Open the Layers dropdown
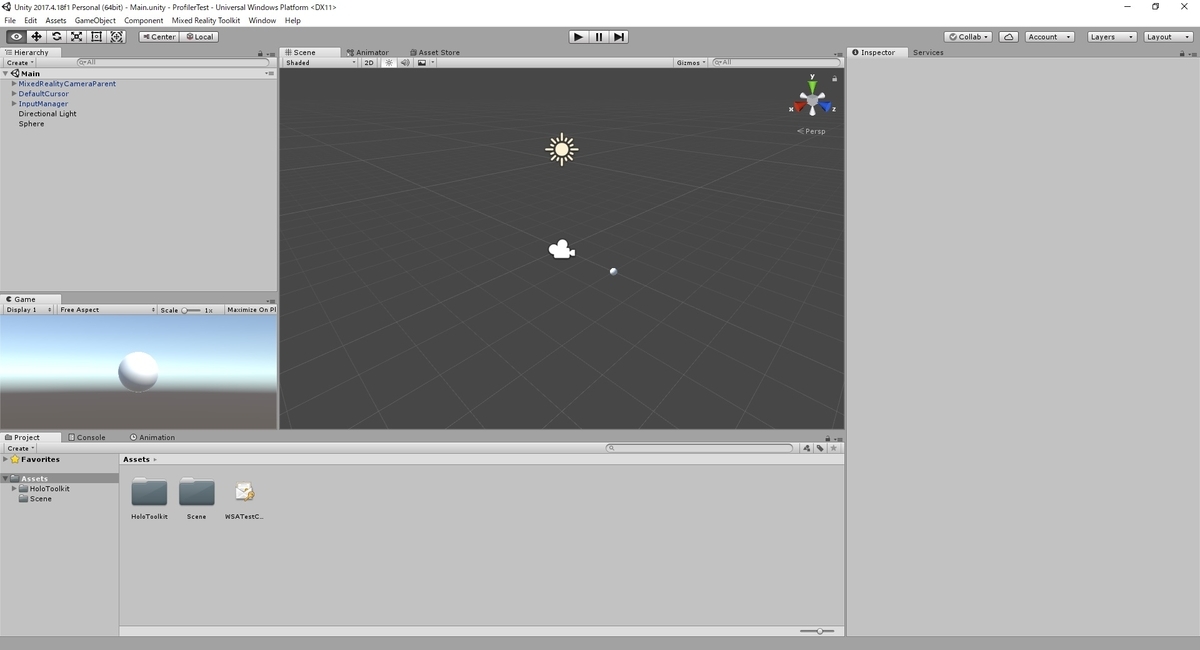 coord(1112,37)
